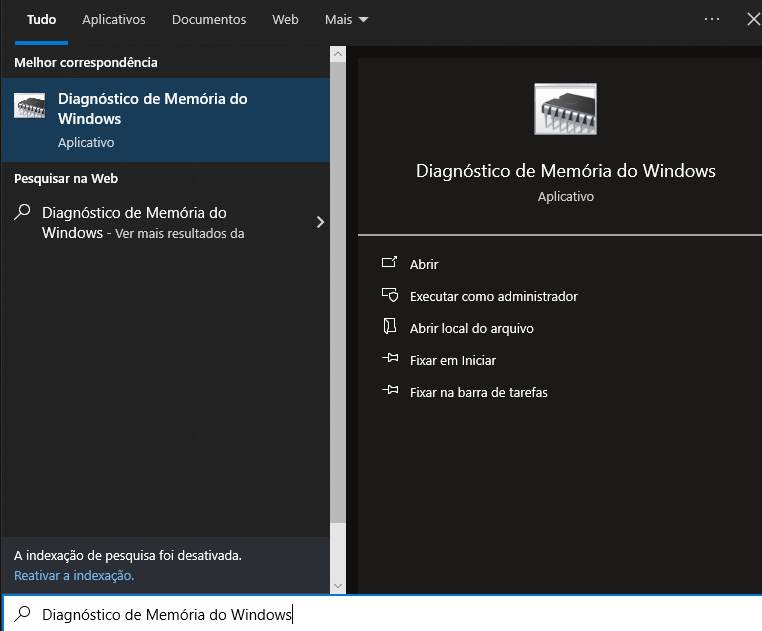
Task: Select the Tudo tab
Action: pos(41,20)
